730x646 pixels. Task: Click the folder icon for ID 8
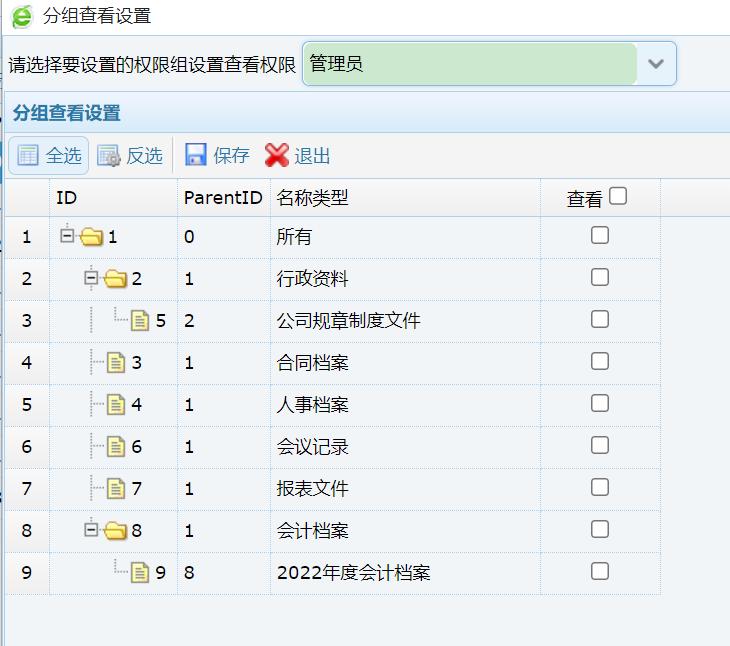[x=116, y=530]
